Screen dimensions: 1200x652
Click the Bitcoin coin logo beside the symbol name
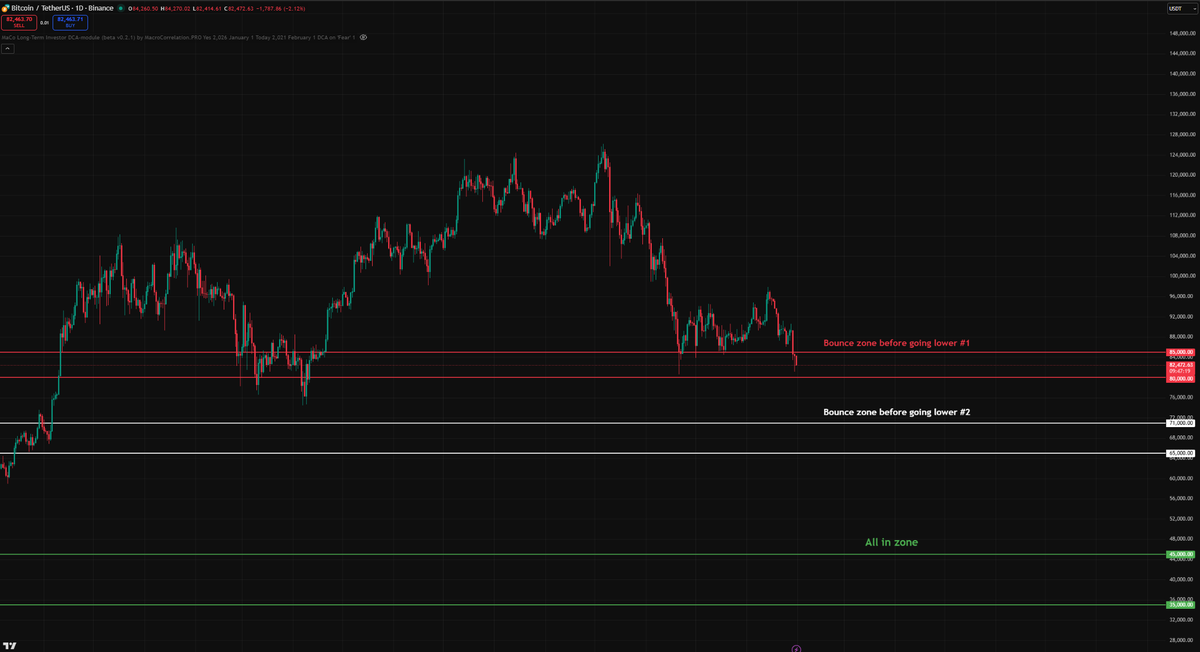point(6,7)
